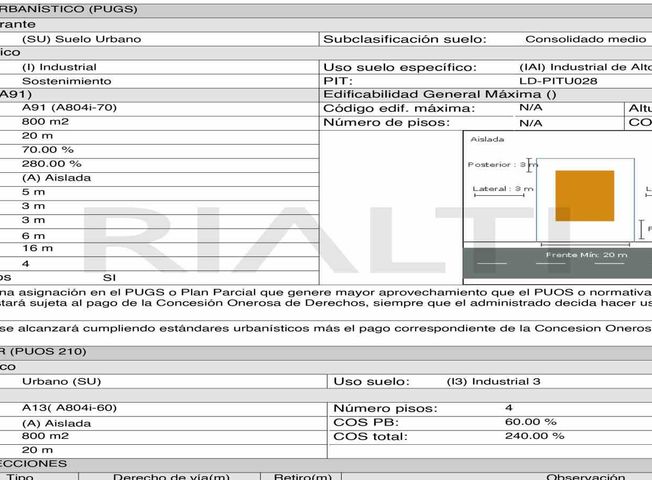Select the '(IAI) Industrial de Alto' value
This screenshot has width=652, height=480.
click(585, 67)
